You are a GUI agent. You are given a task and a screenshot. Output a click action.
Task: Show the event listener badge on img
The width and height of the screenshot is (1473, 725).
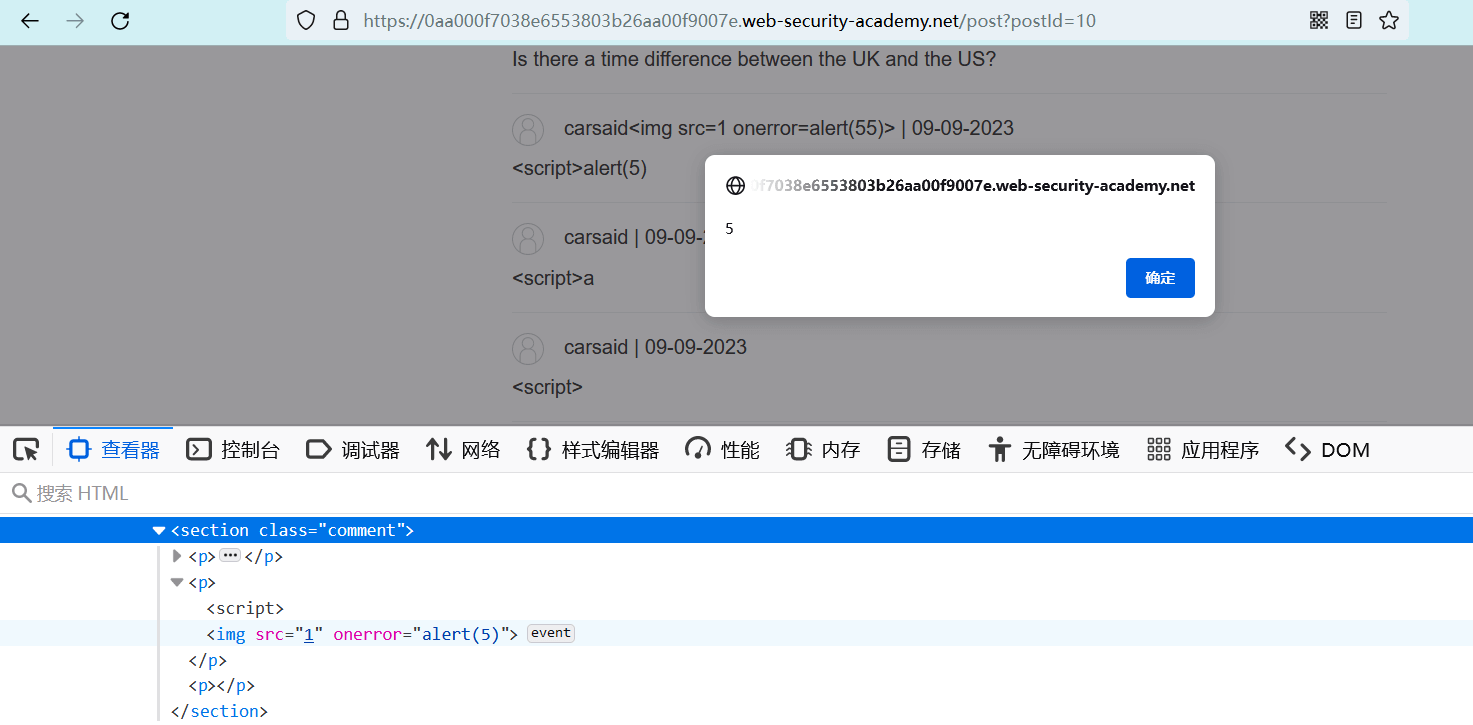(x=551, y=633)
